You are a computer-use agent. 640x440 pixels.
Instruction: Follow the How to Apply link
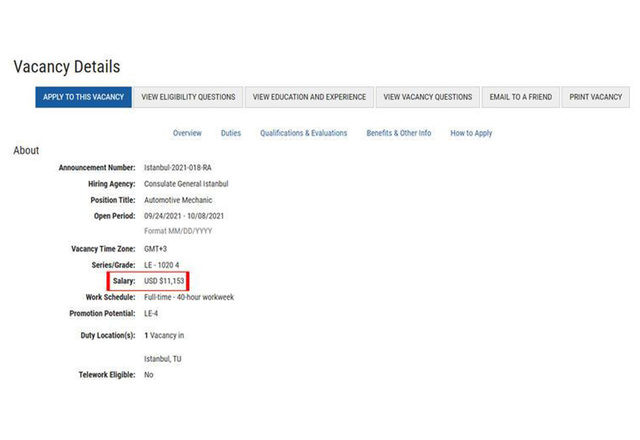pyautogui.click(x=471, y=133)
